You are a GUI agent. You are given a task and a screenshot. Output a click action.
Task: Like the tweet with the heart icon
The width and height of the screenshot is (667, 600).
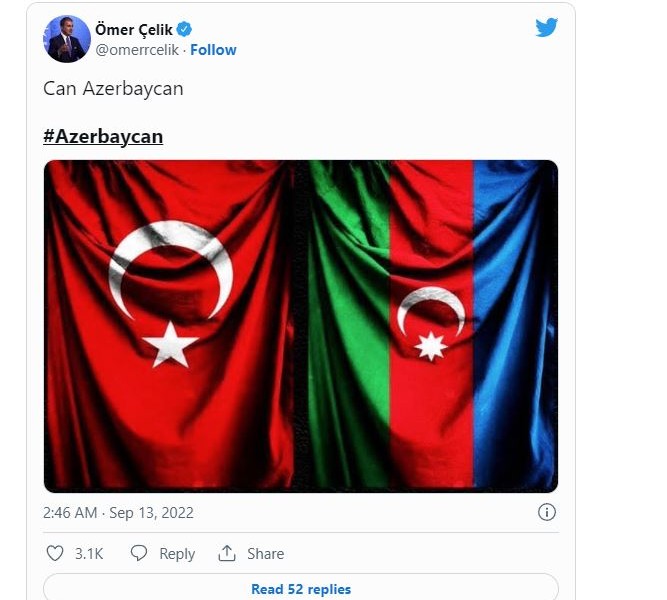(54, 553)
